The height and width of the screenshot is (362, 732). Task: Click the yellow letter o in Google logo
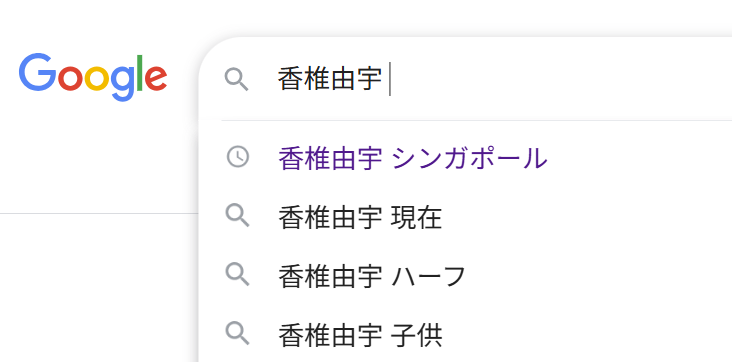[97, 78]
